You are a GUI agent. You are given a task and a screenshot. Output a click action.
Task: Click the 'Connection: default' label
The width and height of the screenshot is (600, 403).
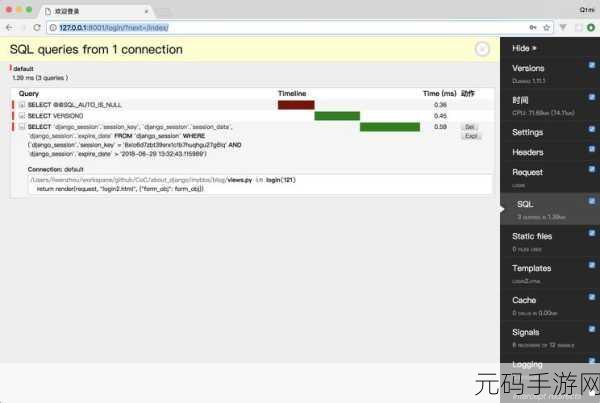[55, 169]
